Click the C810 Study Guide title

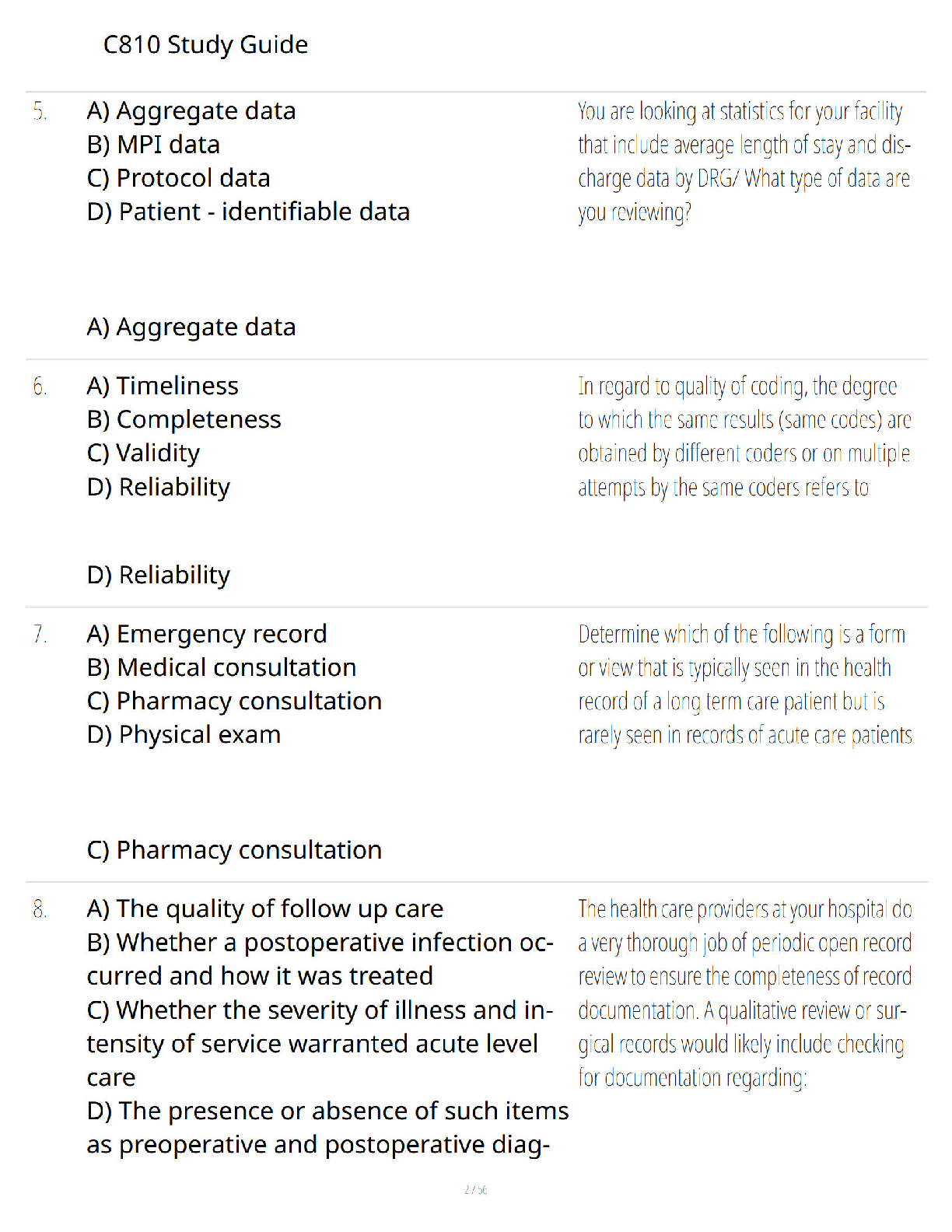point(205,45)
